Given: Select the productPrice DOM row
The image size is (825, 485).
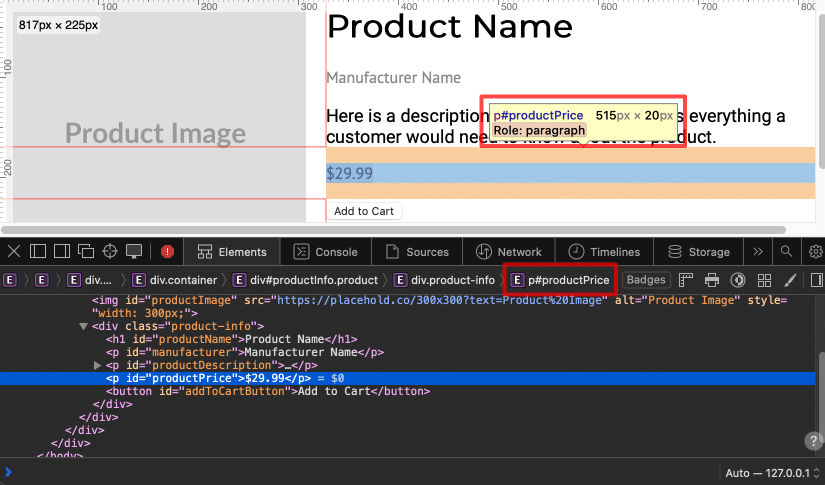Looking at the screenshot, I should pos(408,378).
